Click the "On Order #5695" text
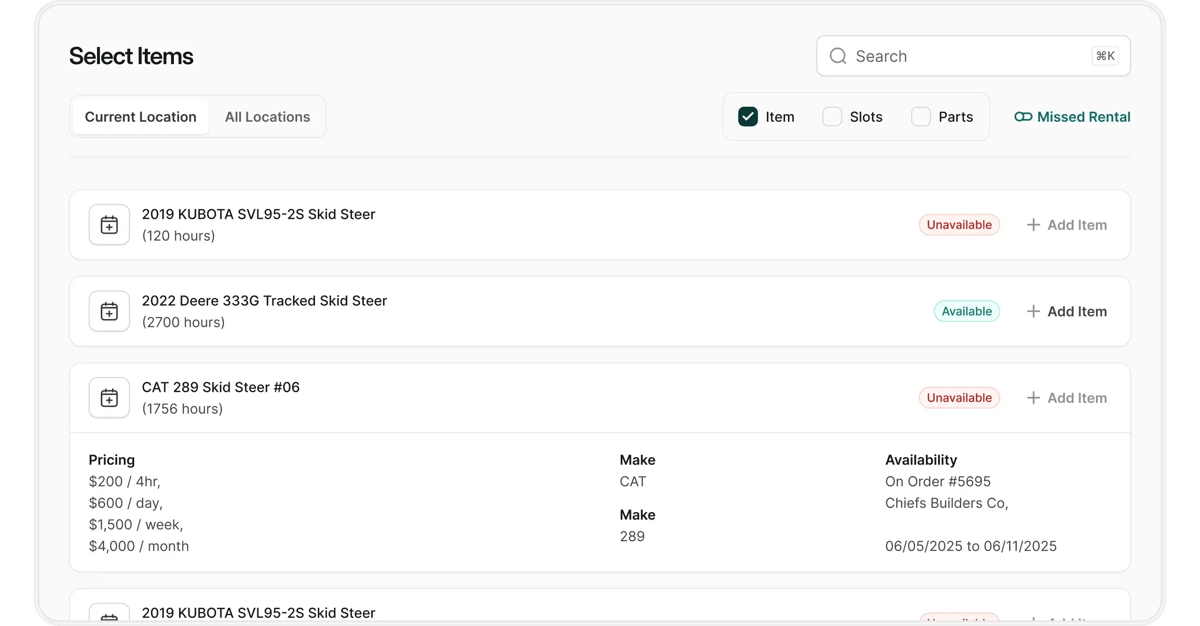Screen dimensions: 1200x626 (x=938, y=482)
